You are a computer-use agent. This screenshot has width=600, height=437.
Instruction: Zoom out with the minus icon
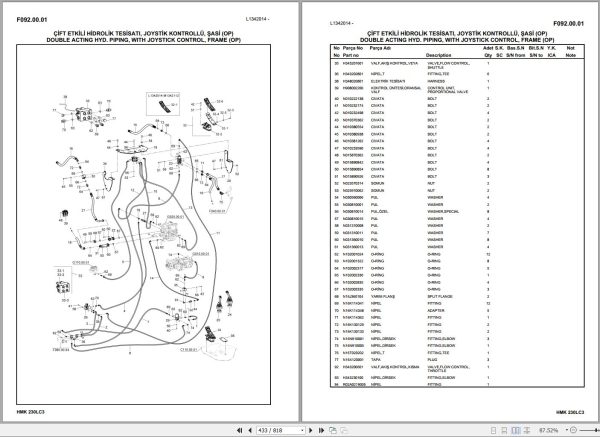[x=573, y=430]
